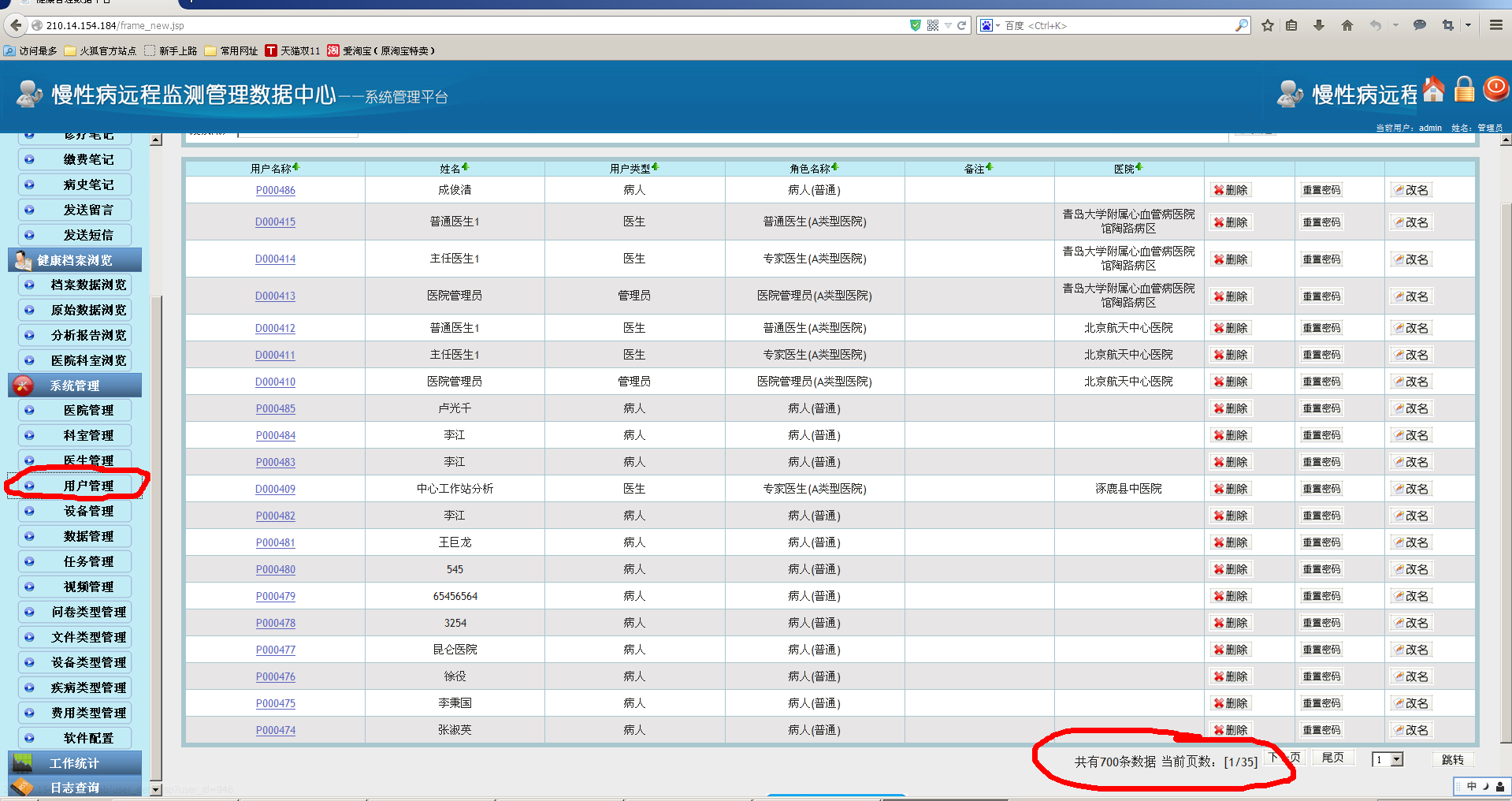The height and width of the screenshot is (801, 1512).
Task: Click the bookmark star icon
Action: (1267, 25)
